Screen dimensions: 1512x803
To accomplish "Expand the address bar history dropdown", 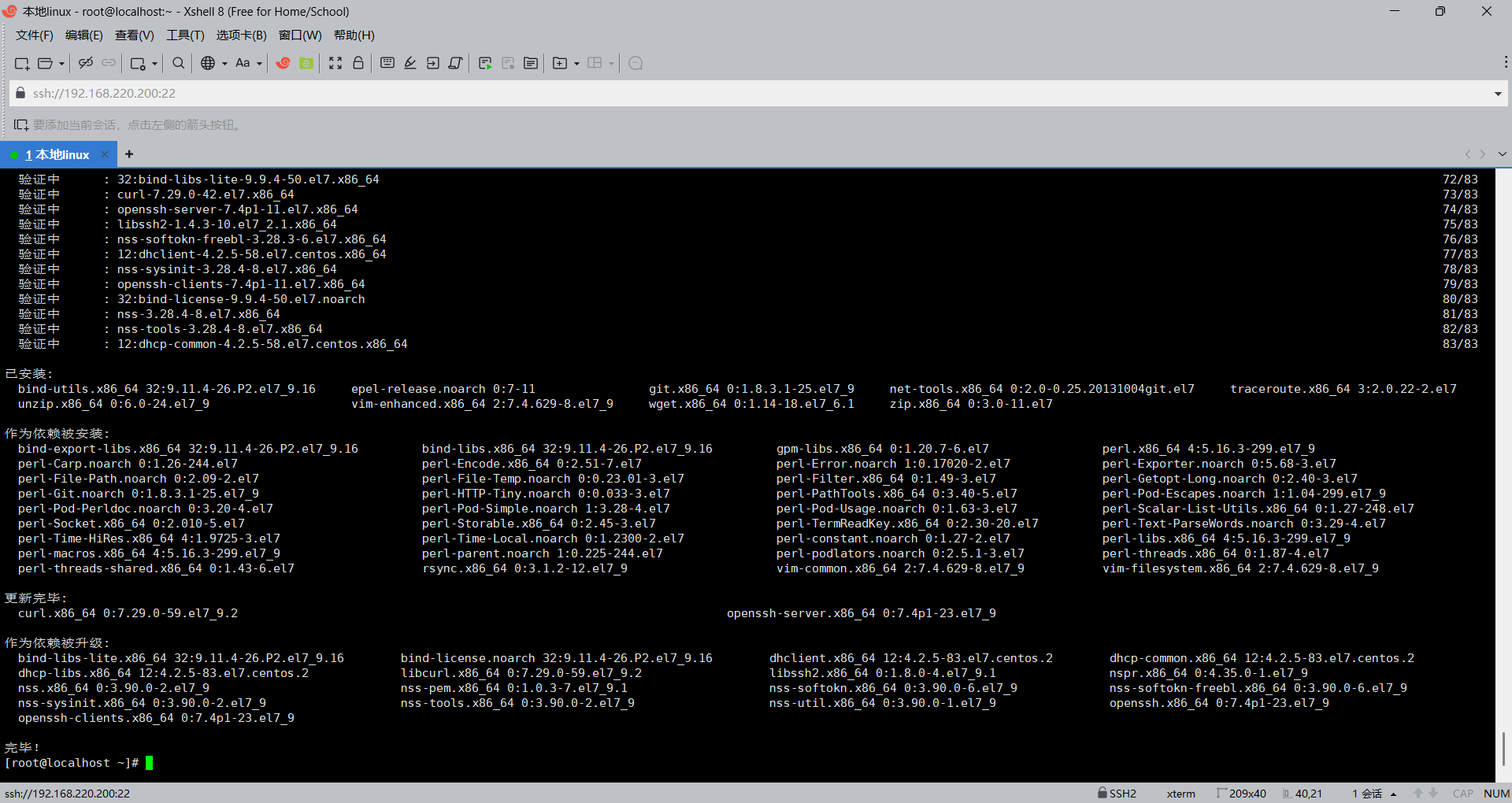I will click(x=1498, y=94).
